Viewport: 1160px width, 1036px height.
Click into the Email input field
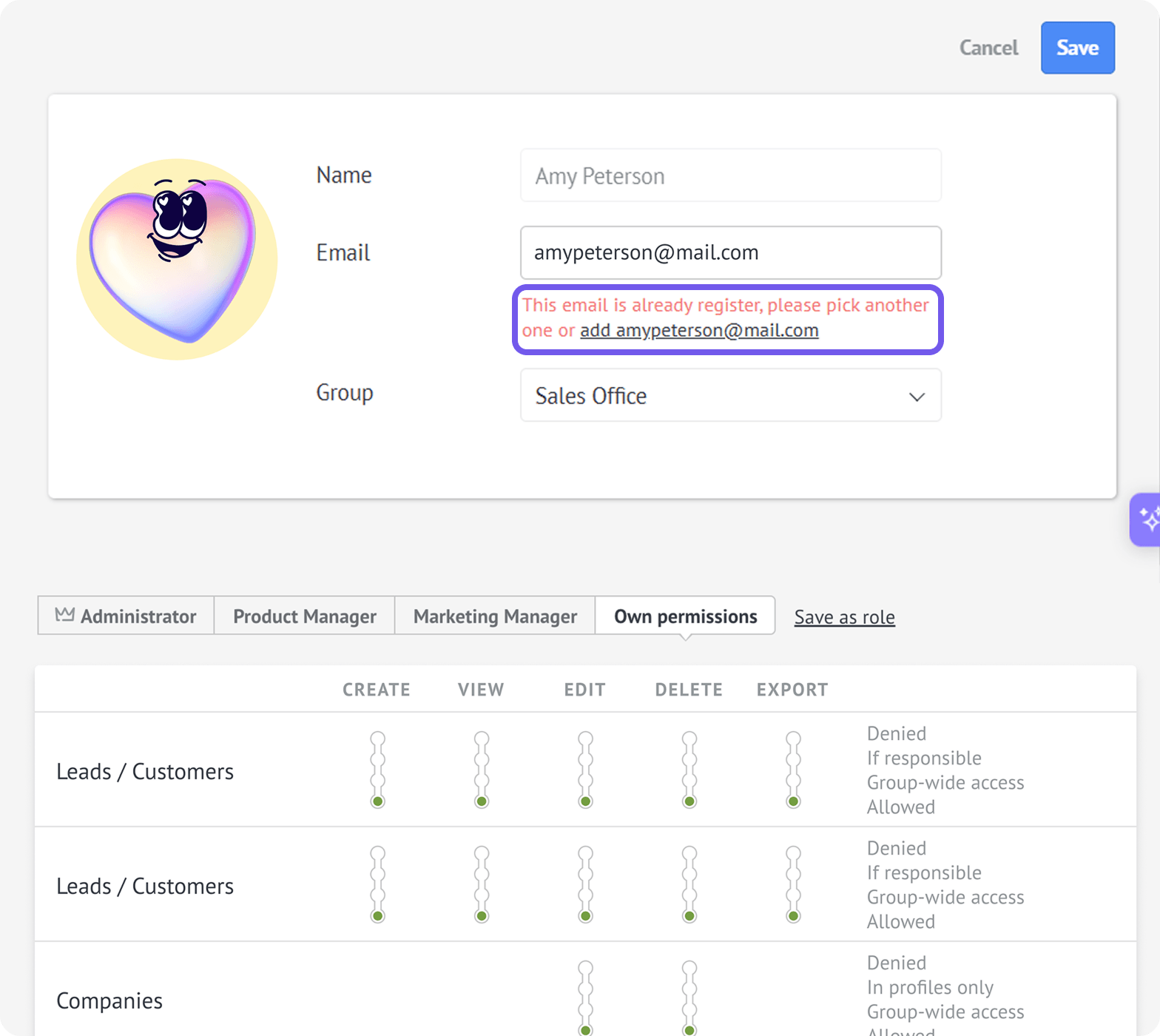[x=731, y=252]
